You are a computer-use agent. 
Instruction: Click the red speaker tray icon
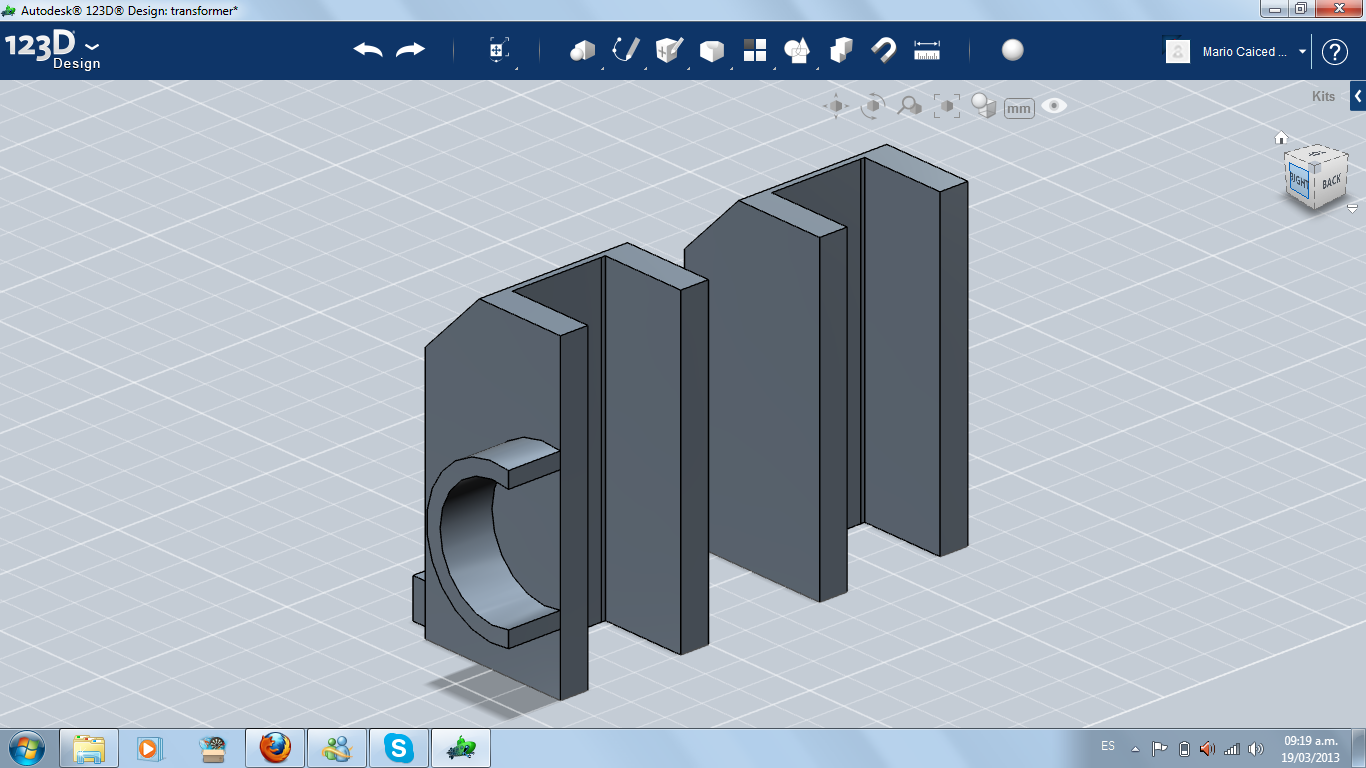tap(1208, 748)
